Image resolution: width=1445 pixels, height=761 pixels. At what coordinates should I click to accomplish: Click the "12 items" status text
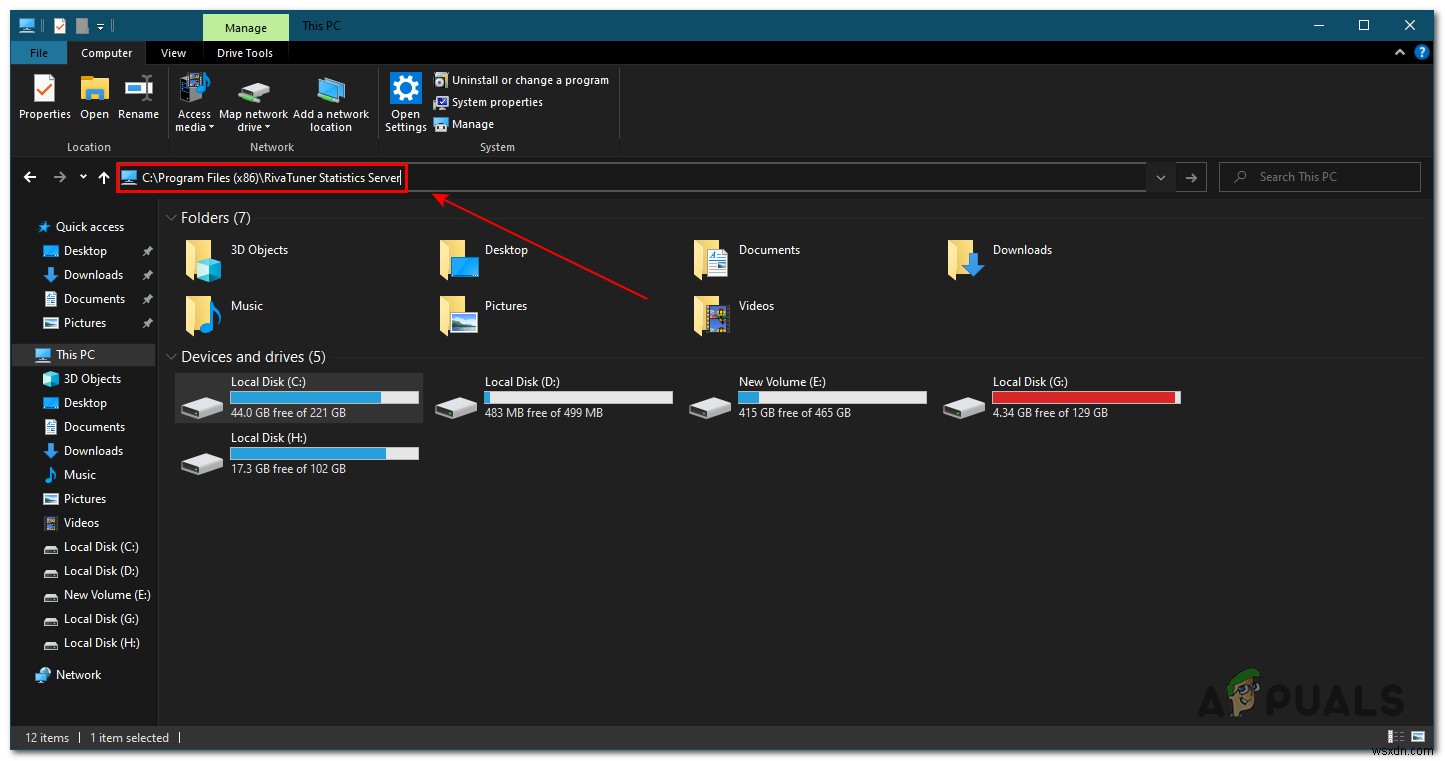pos(47,738)
